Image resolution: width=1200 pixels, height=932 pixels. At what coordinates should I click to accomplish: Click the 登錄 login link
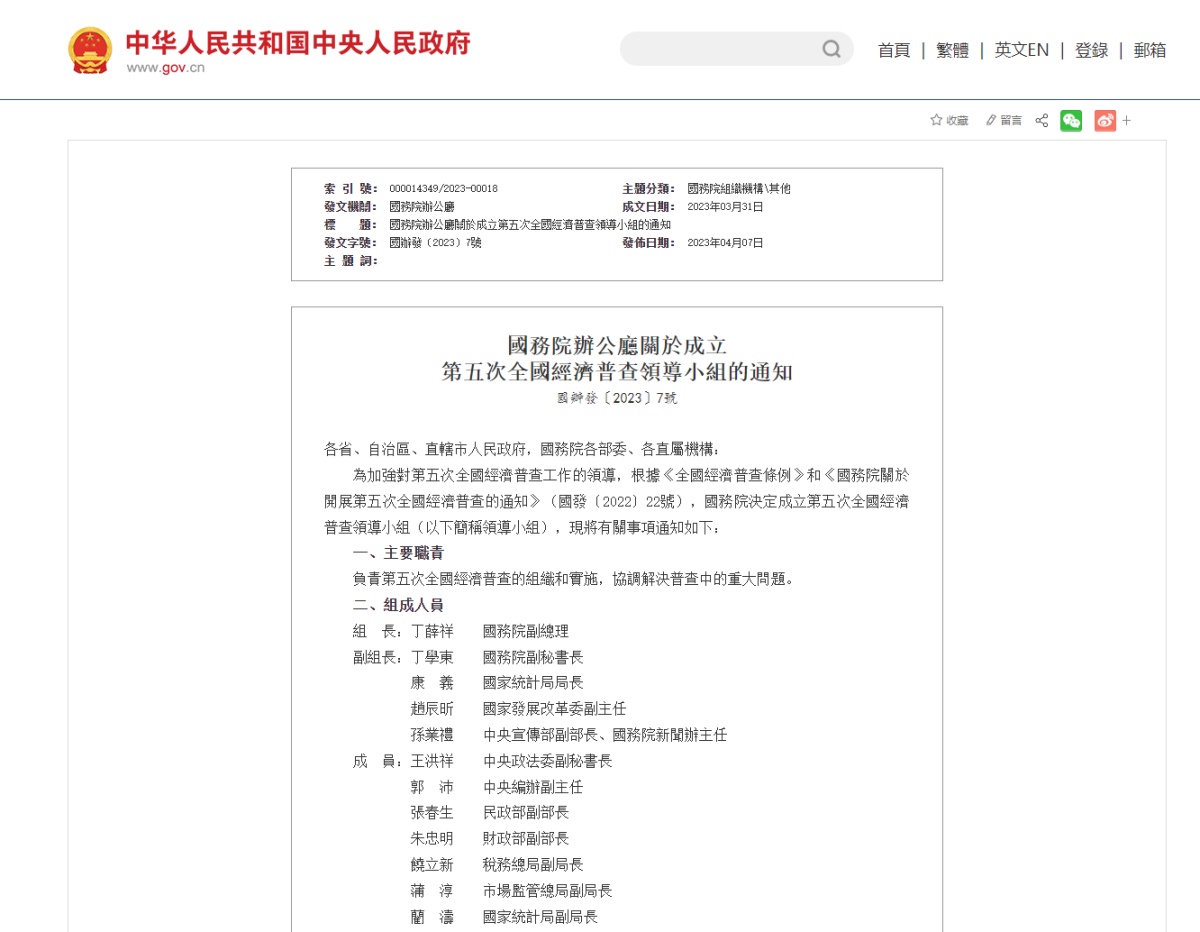[1091, 50]
